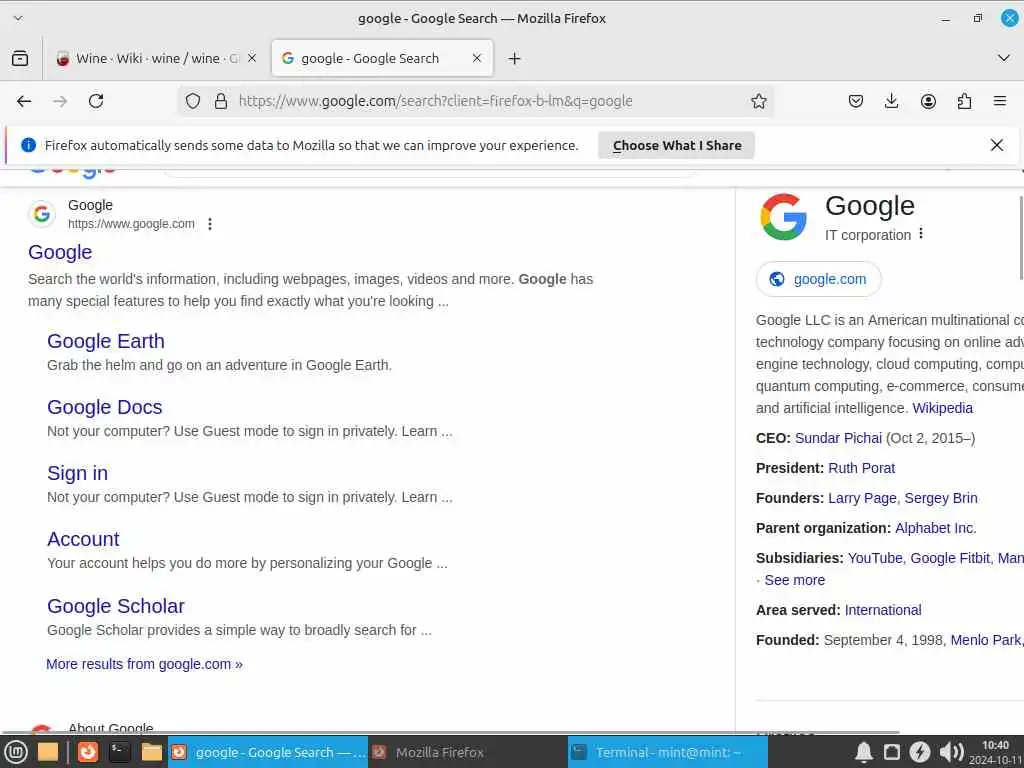Open the Firefox account menu

click(x=928, y=101)
